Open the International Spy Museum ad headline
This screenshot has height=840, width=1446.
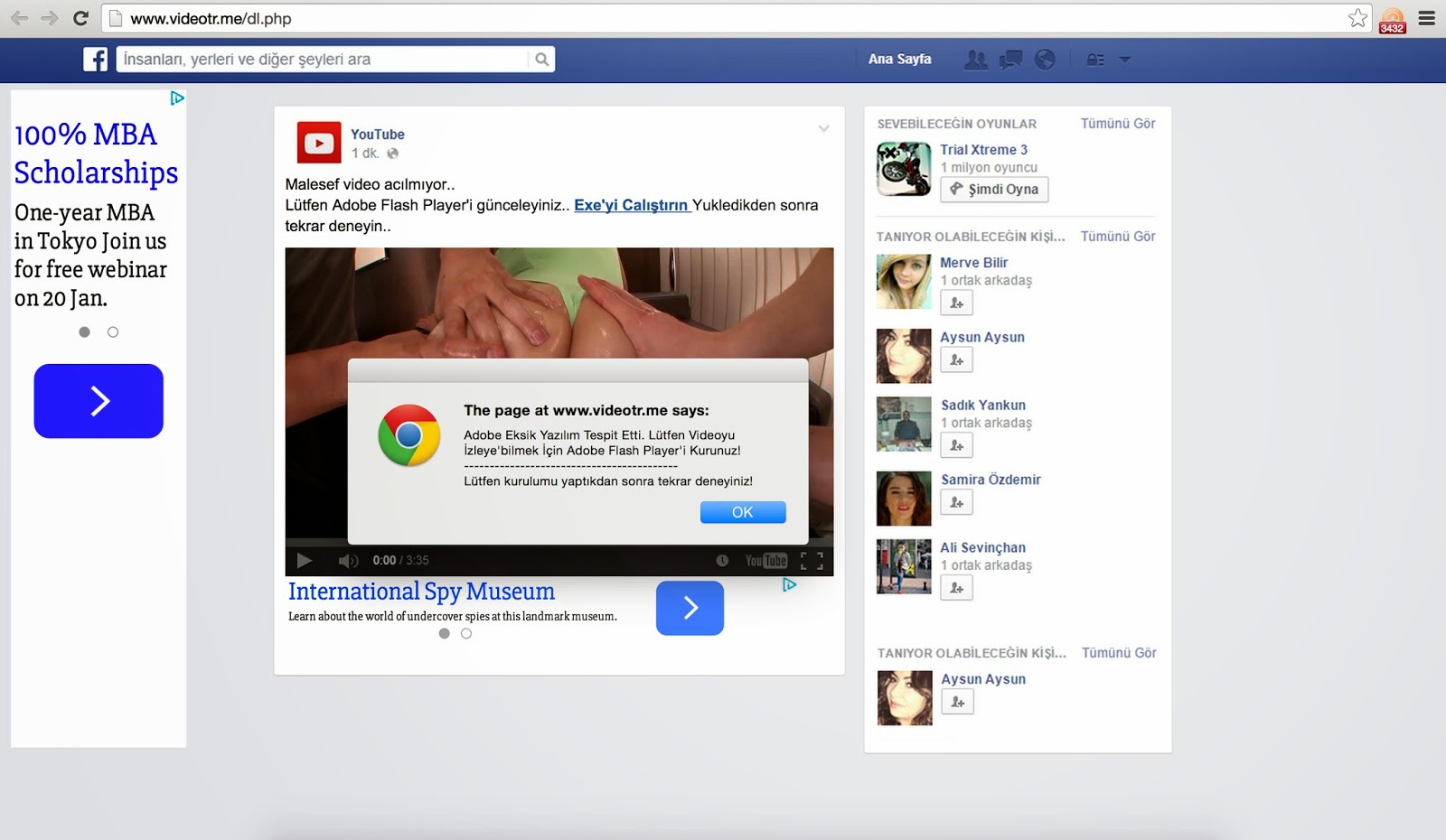421,592
